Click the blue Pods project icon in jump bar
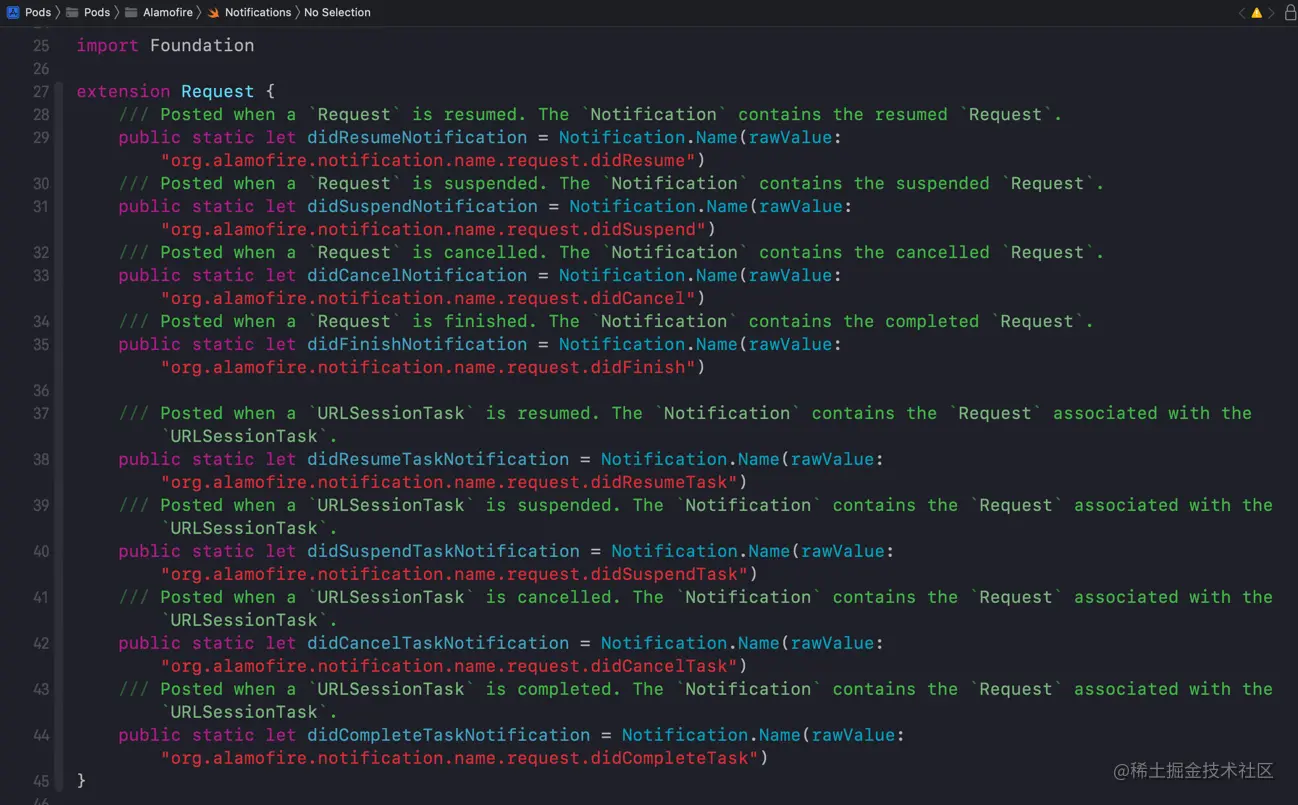This screenshot has width=1298, height=805. click(13, 12)
